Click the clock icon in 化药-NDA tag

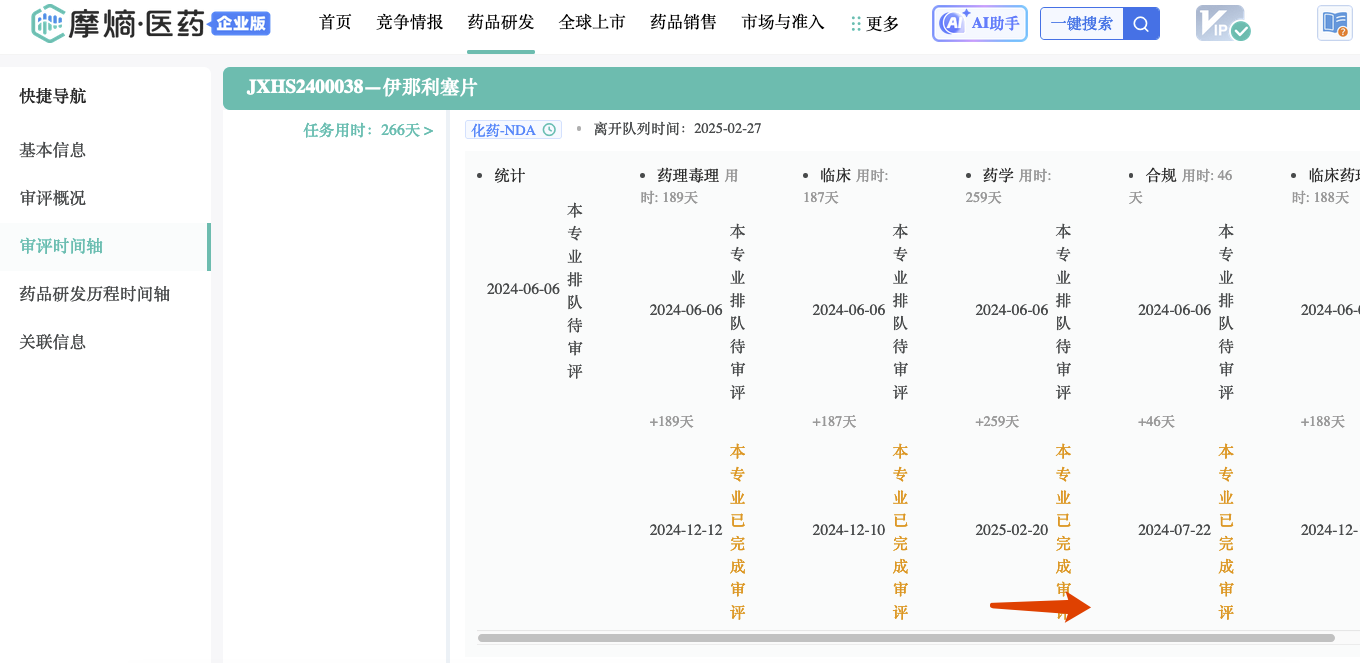[548, 130]
